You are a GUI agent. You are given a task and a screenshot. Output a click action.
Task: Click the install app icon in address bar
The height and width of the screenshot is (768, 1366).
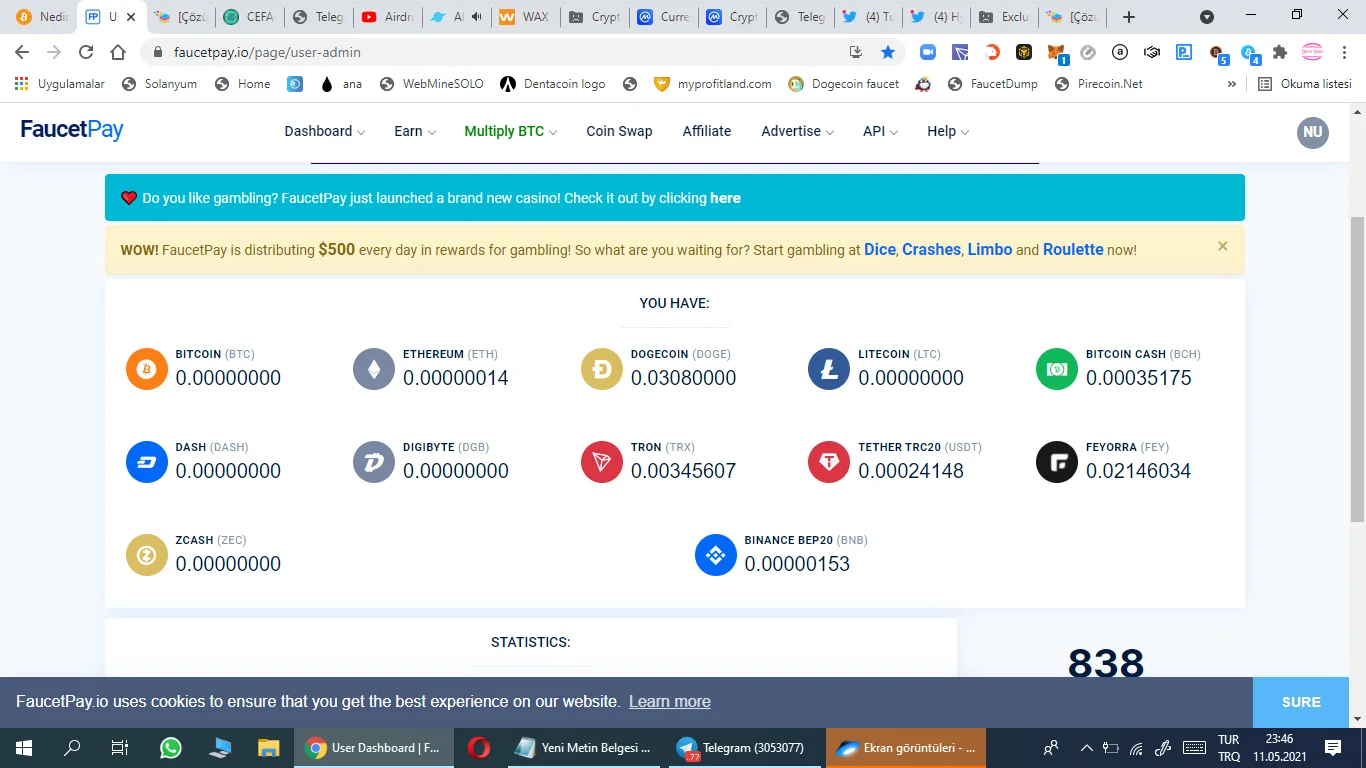pyautogui.click(x=856, y=52)
